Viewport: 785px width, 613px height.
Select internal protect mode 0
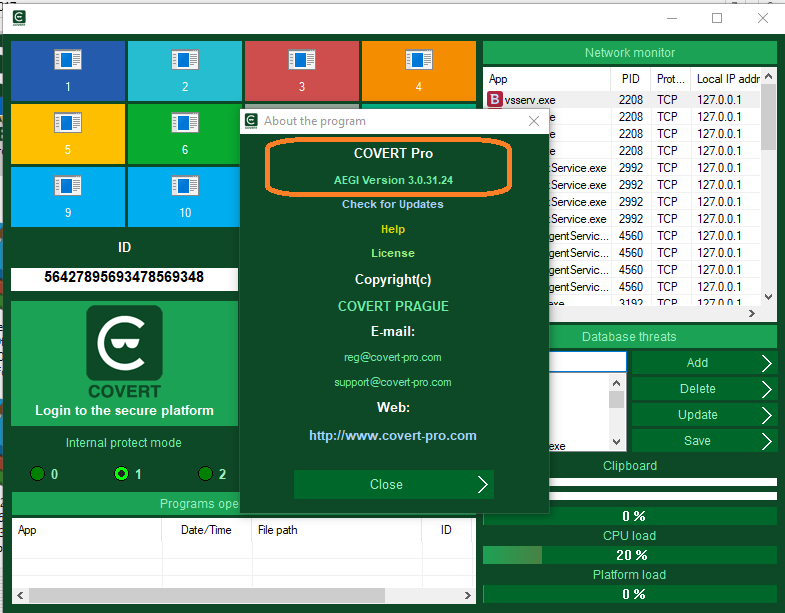click(x=38, y=473)
